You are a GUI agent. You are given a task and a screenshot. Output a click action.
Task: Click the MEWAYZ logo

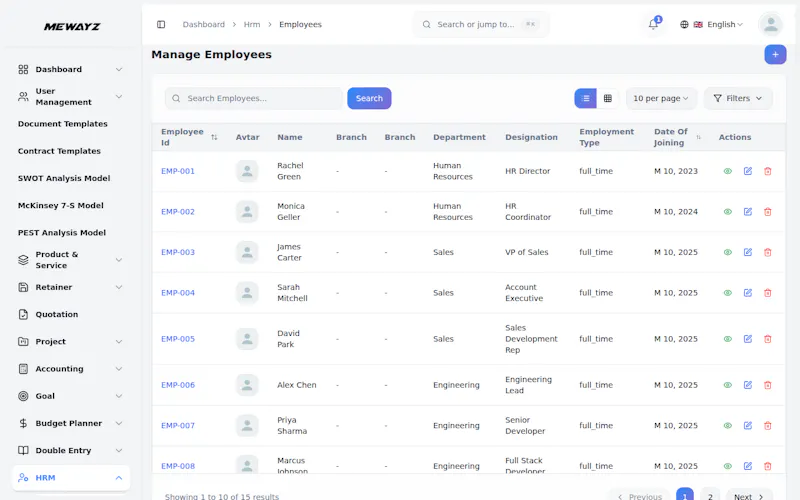pos(72,27)
